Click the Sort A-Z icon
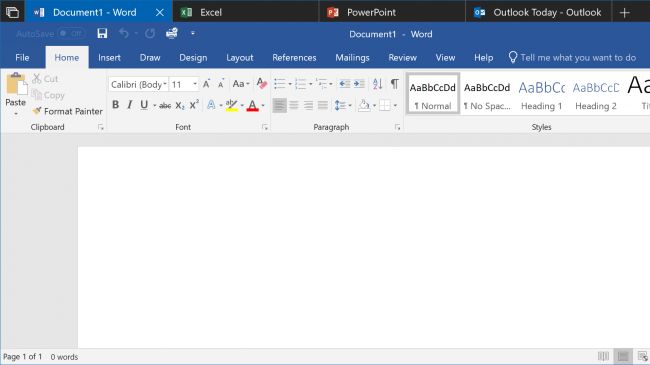This screenshot has height=365, width=650. click(377, 84)
